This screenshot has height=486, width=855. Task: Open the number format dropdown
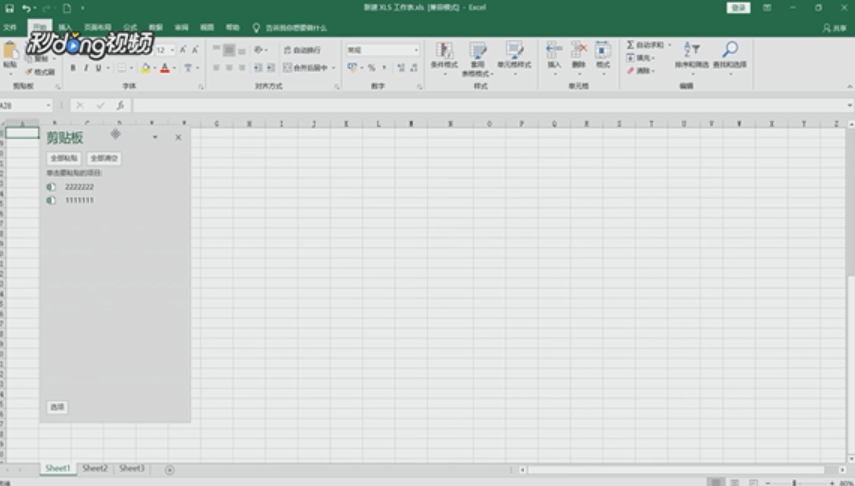[416, 50]
